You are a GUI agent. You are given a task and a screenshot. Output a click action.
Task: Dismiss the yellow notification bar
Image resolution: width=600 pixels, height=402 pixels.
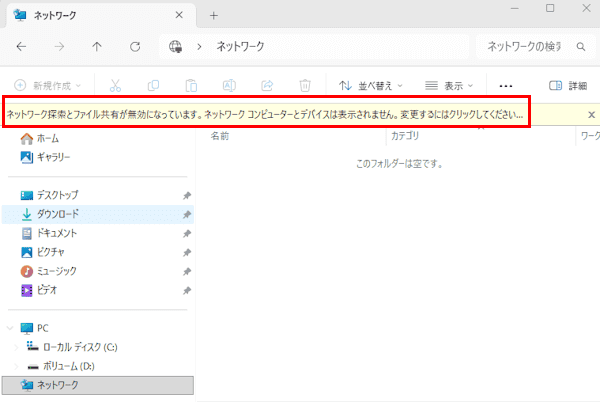click(x=591, y=114)
